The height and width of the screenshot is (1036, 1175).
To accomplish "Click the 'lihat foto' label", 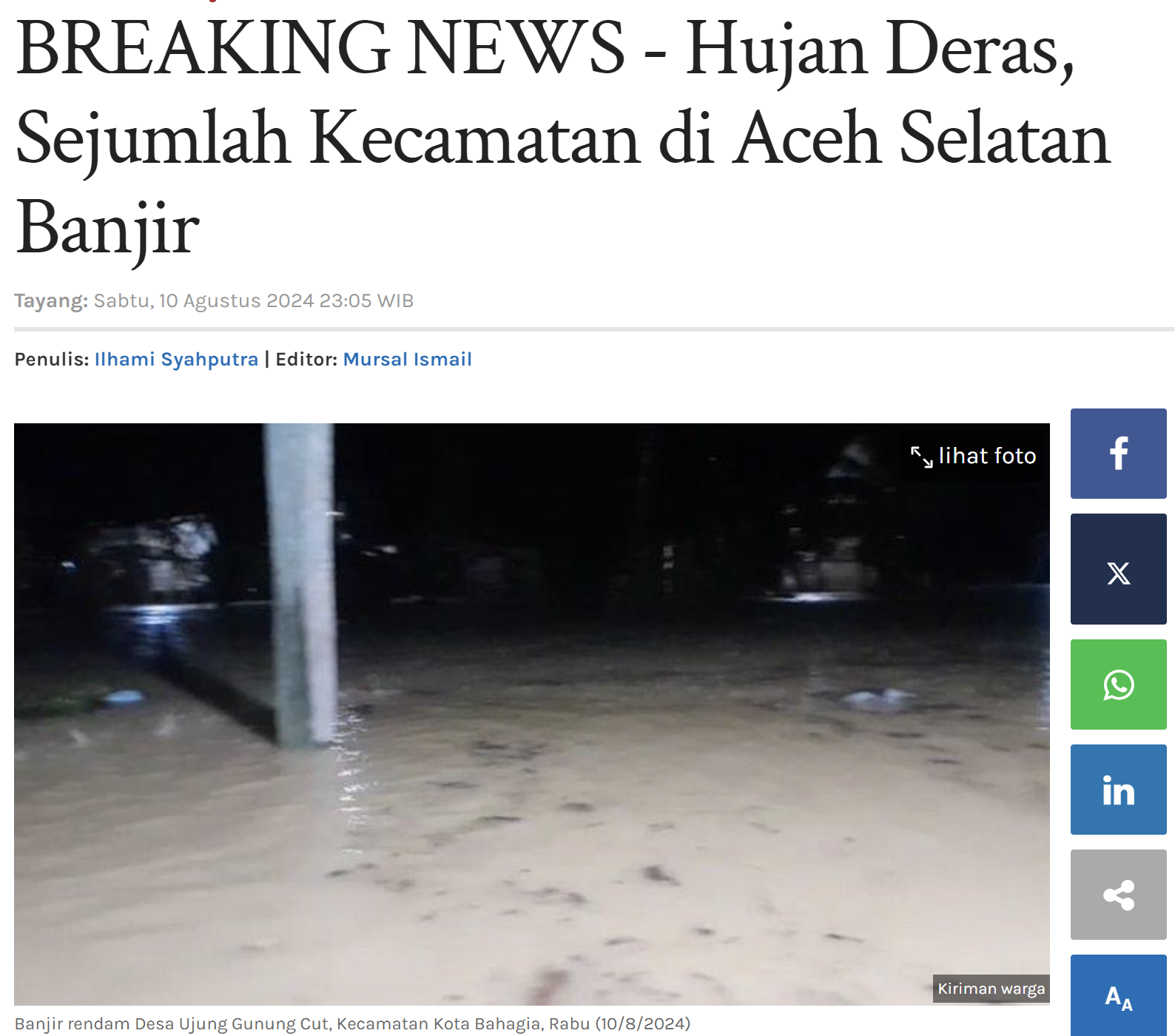I will coord(987,456).
